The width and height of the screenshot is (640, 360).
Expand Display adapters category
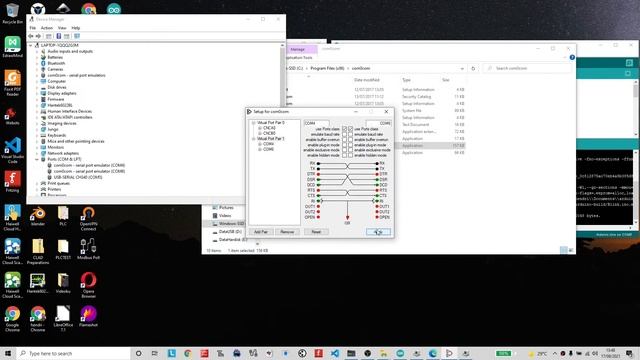click(37, 93)
